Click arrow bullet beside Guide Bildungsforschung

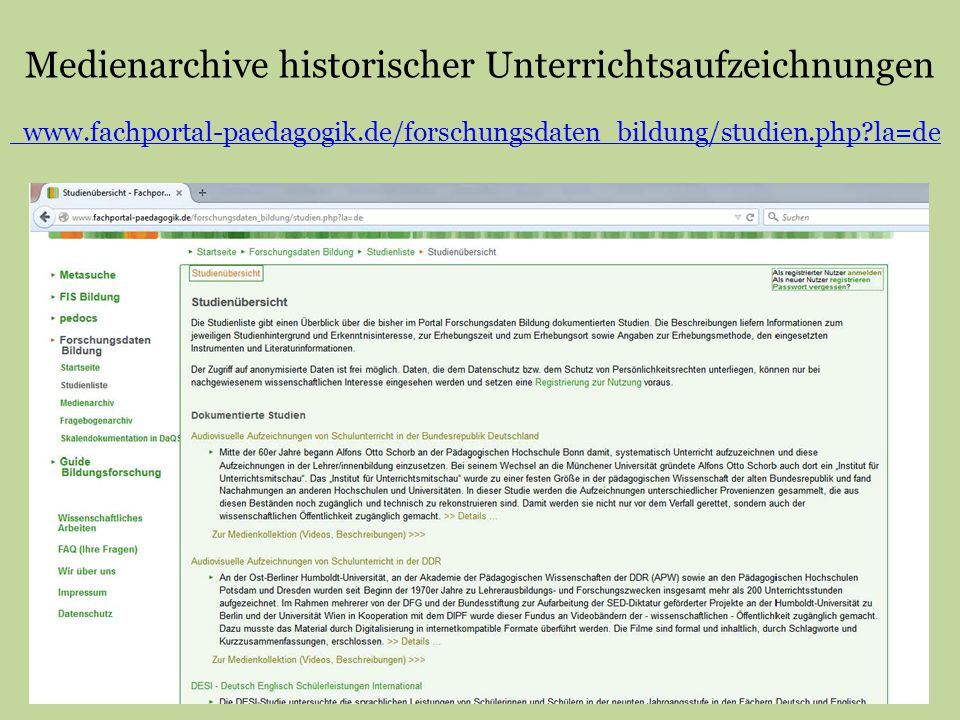[53, 462]
